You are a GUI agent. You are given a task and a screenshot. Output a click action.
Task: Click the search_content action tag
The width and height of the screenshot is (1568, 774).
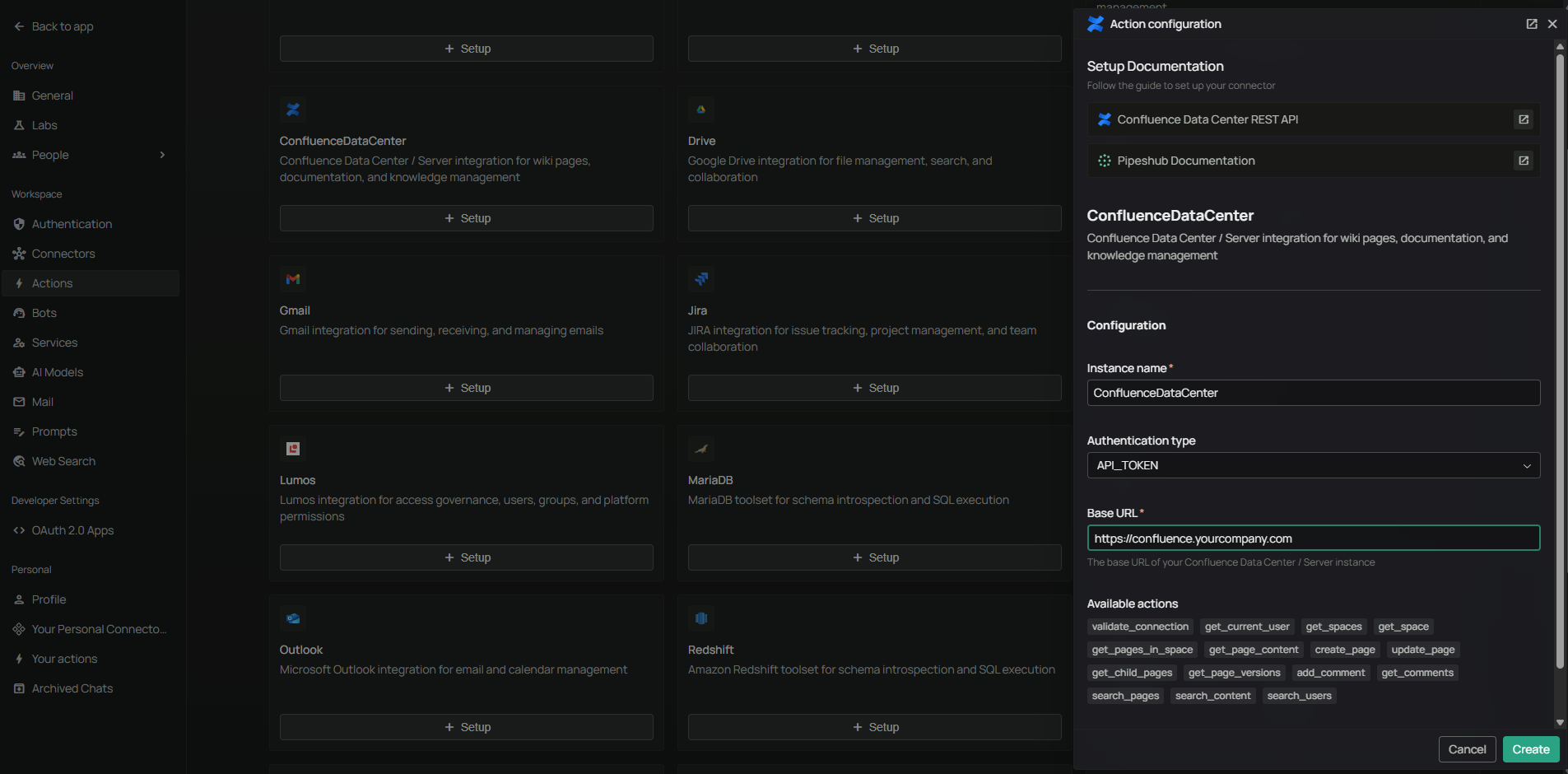tap(1213, 696)
